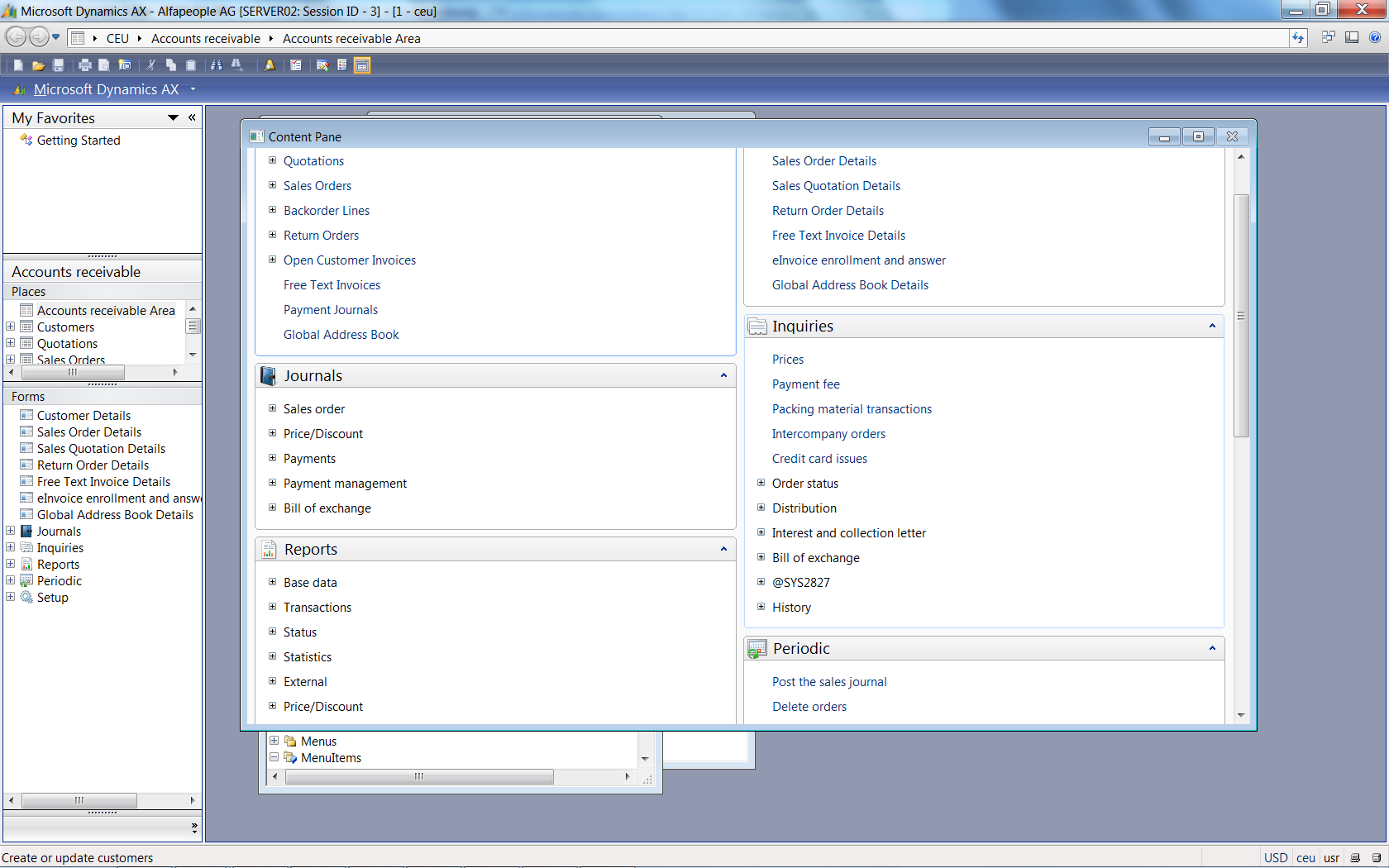Viewport: 1389px width, 868px height.
Task: Click the Find next binoculars-arrow icon
Action: pos(237,65)
